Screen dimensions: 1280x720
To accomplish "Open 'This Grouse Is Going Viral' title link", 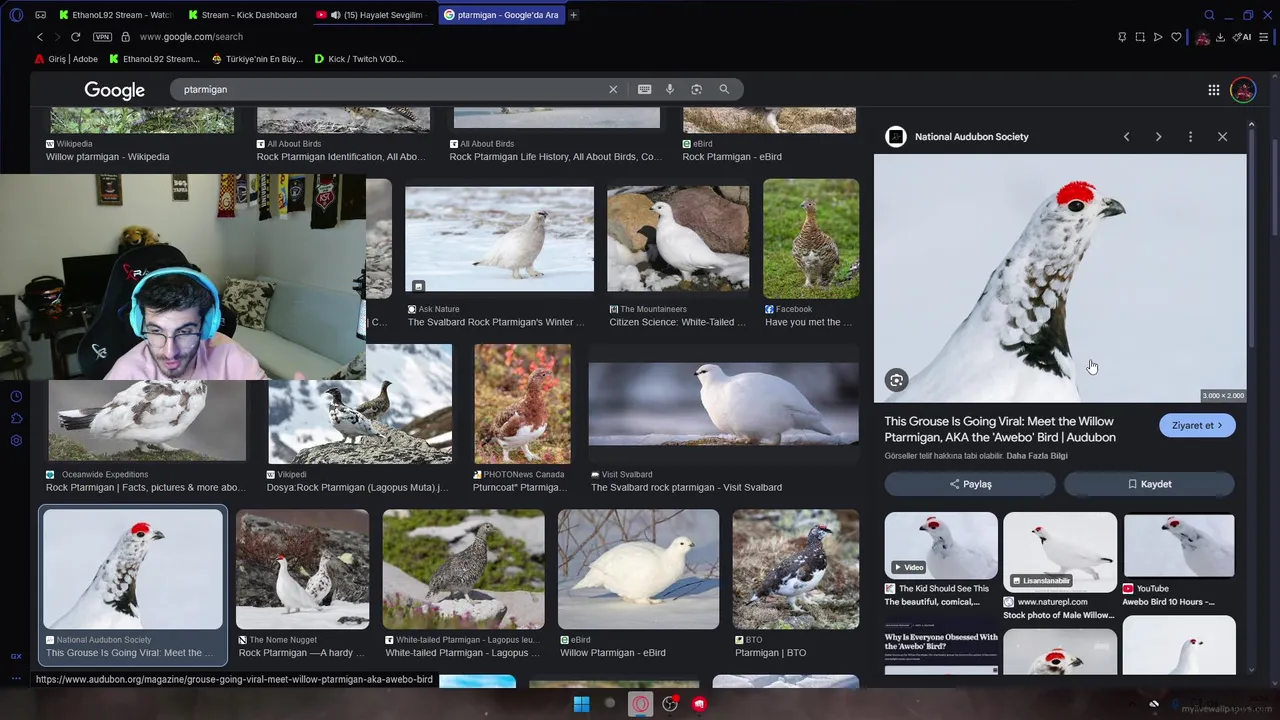I will pyautogui.click(x=1000, y=429).
